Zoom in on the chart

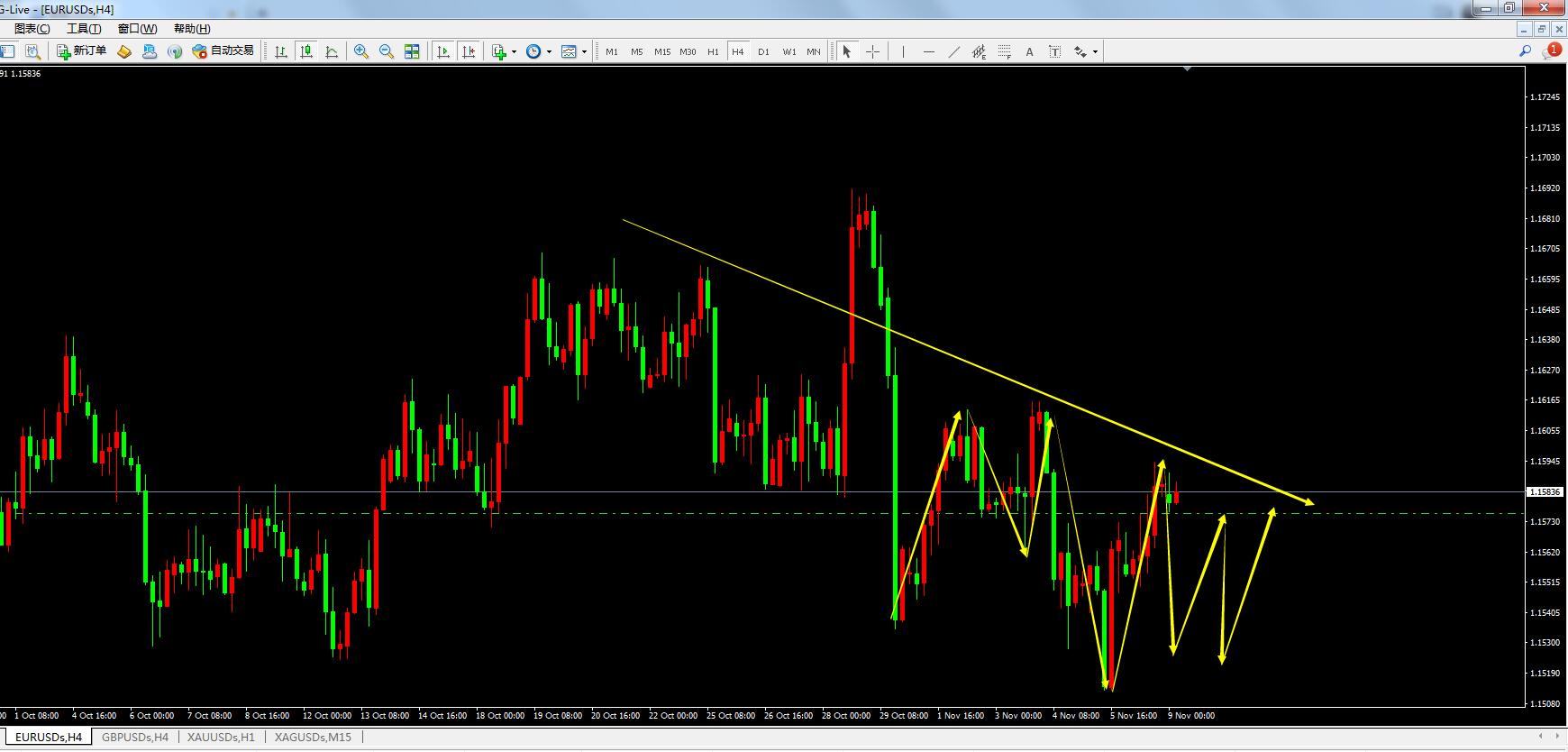pyautogui.click(x=361, y=51)
